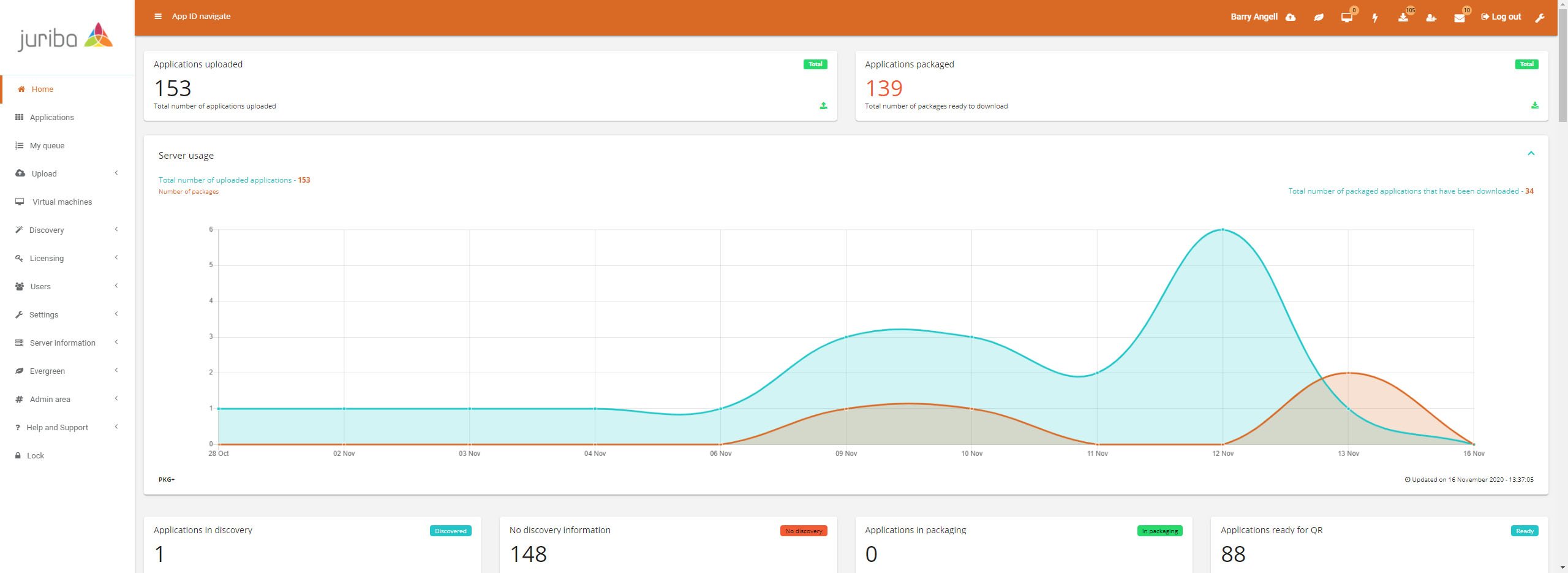Screen dimensions: 1568x573
Task: Open virtual machines monitor icon with badge 0
Action: tap(1346, 17)
